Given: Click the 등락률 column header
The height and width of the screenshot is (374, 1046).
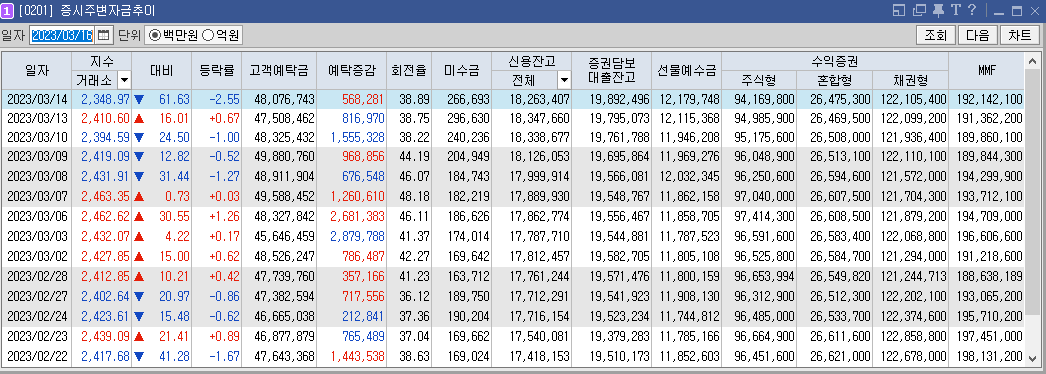Looking at the screenshot, I should pos(216,71).
